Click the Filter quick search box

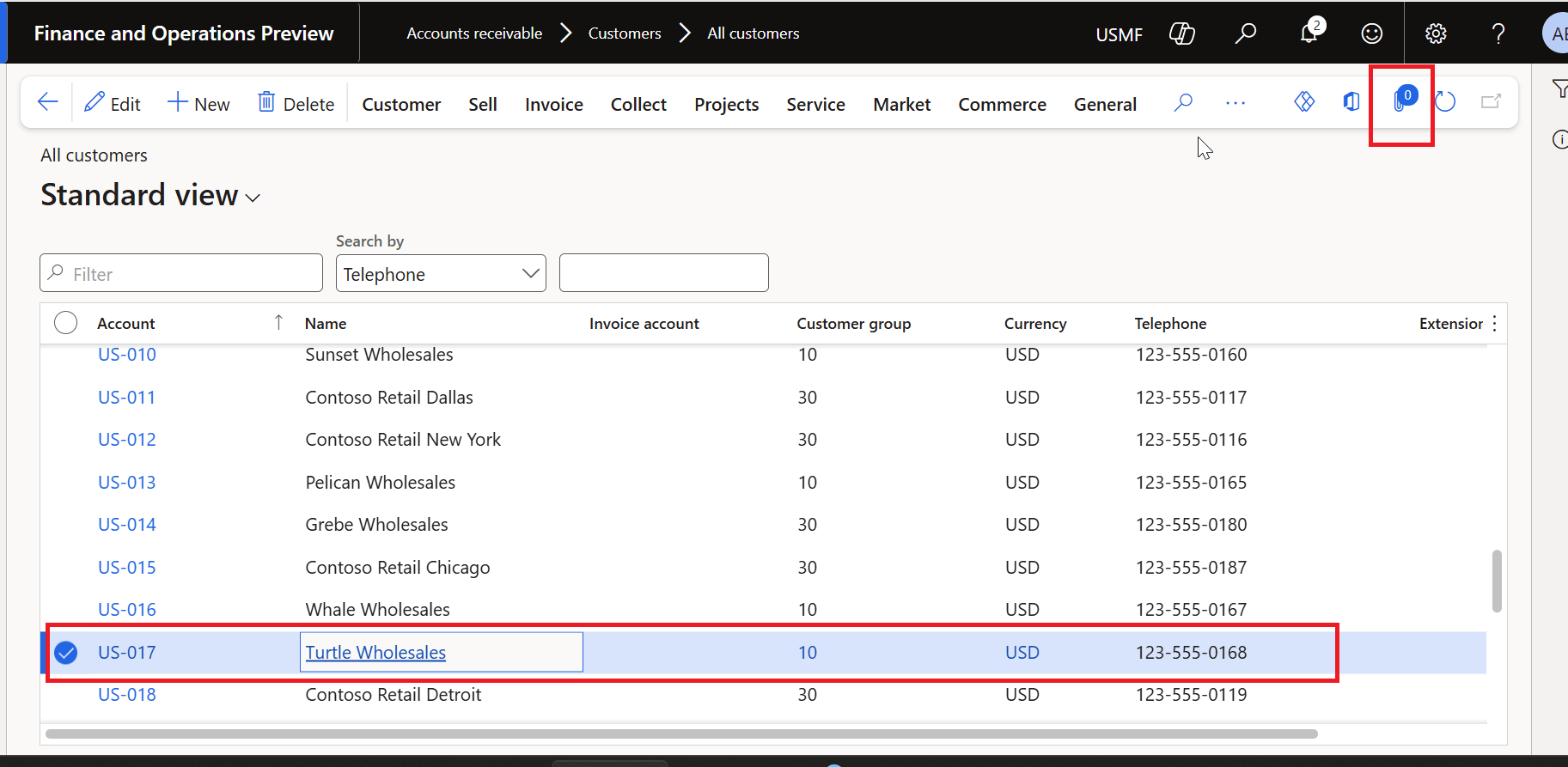point(181,273)
